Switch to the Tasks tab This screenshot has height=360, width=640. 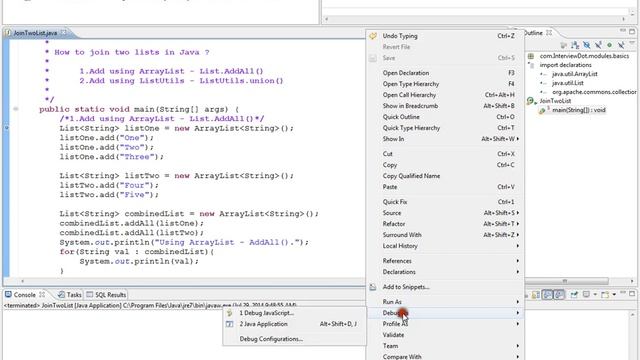point(69,294)
